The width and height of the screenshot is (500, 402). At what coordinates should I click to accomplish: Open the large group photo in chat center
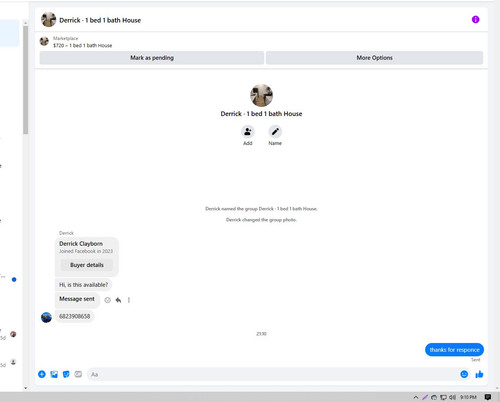[x=261, y=95]
